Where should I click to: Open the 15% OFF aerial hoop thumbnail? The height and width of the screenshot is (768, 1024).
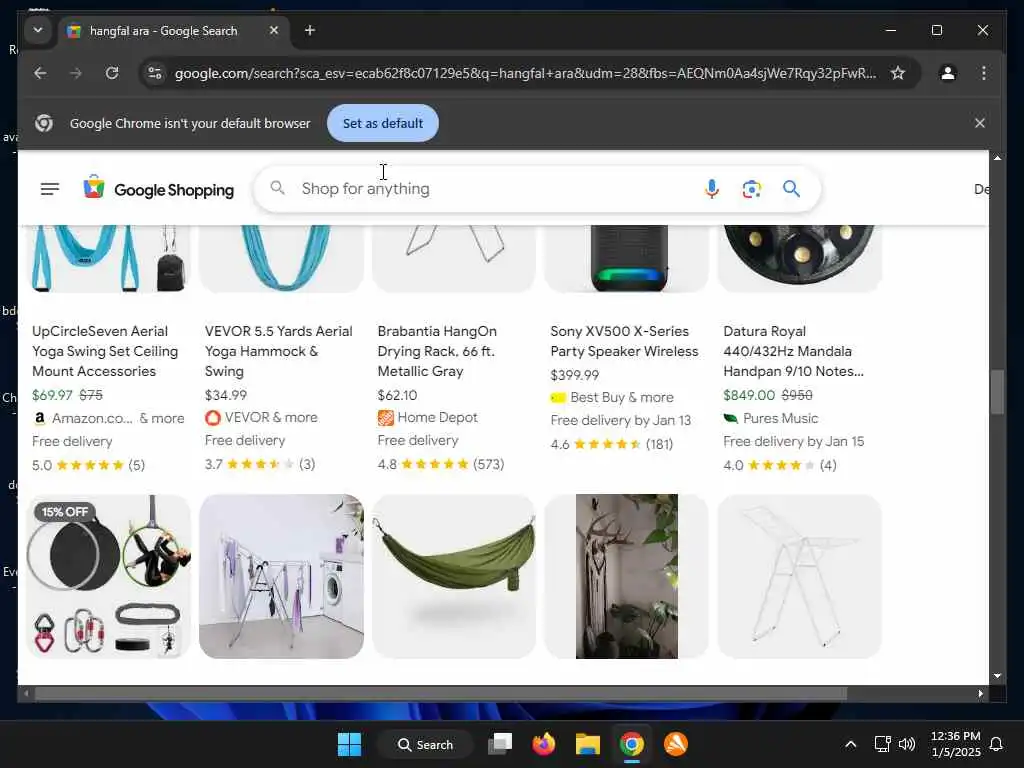tap(108, 576)
